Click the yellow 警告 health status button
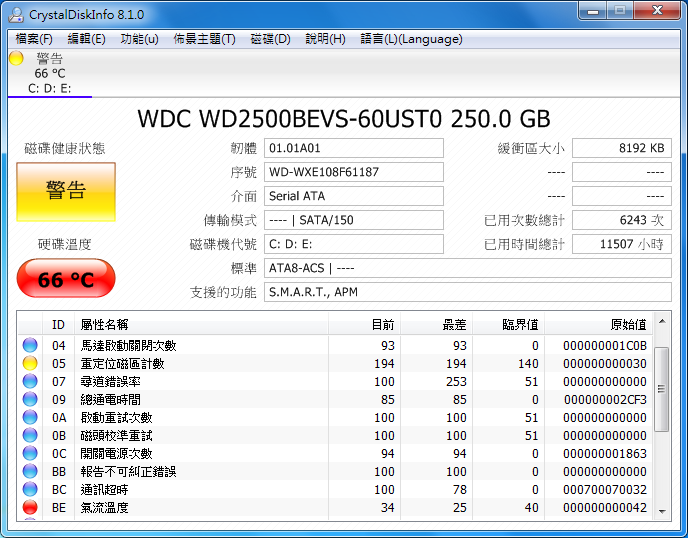Viewport: 688px width, 538px height. click(66, 192)
